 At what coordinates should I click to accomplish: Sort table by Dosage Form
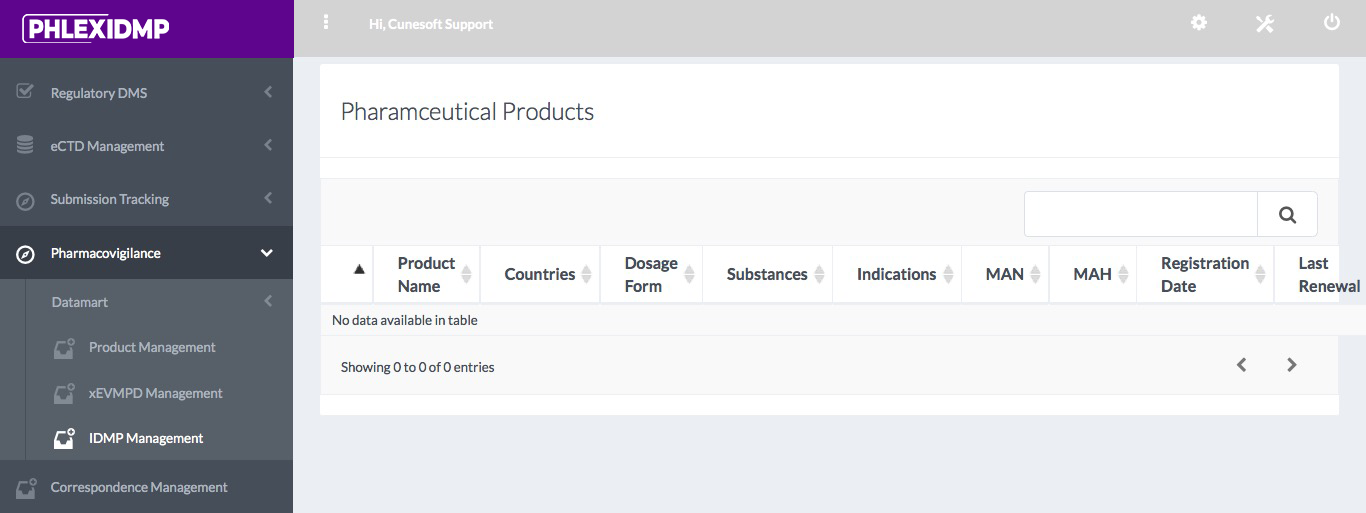click(651, 274)
